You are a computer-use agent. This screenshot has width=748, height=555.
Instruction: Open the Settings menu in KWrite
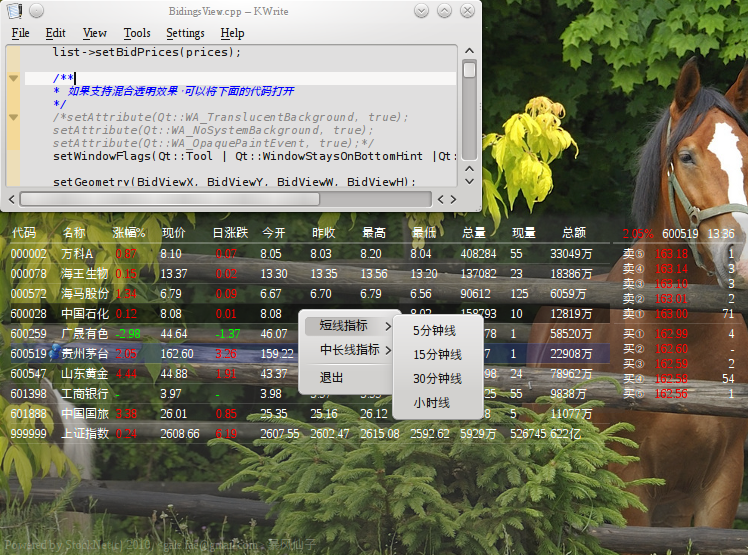(x=185, y=33)
